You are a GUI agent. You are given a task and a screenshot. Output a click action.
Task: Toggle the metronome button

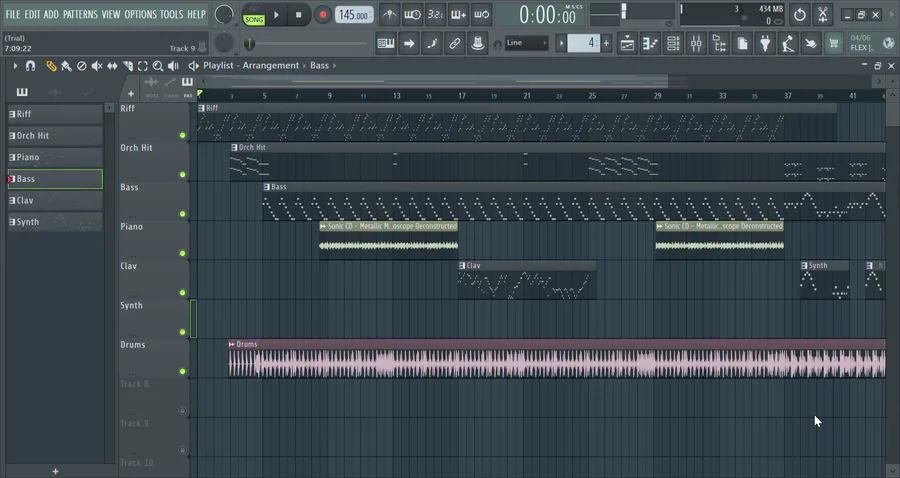[x=389, y=15]
